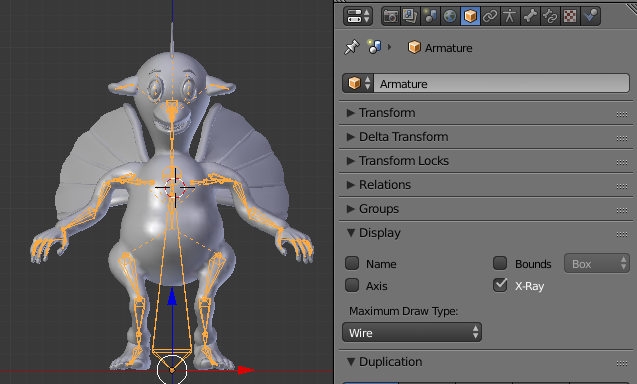Click the white manipulator circle at origin
Screen dimensions: 637x384
pos(172,369)
